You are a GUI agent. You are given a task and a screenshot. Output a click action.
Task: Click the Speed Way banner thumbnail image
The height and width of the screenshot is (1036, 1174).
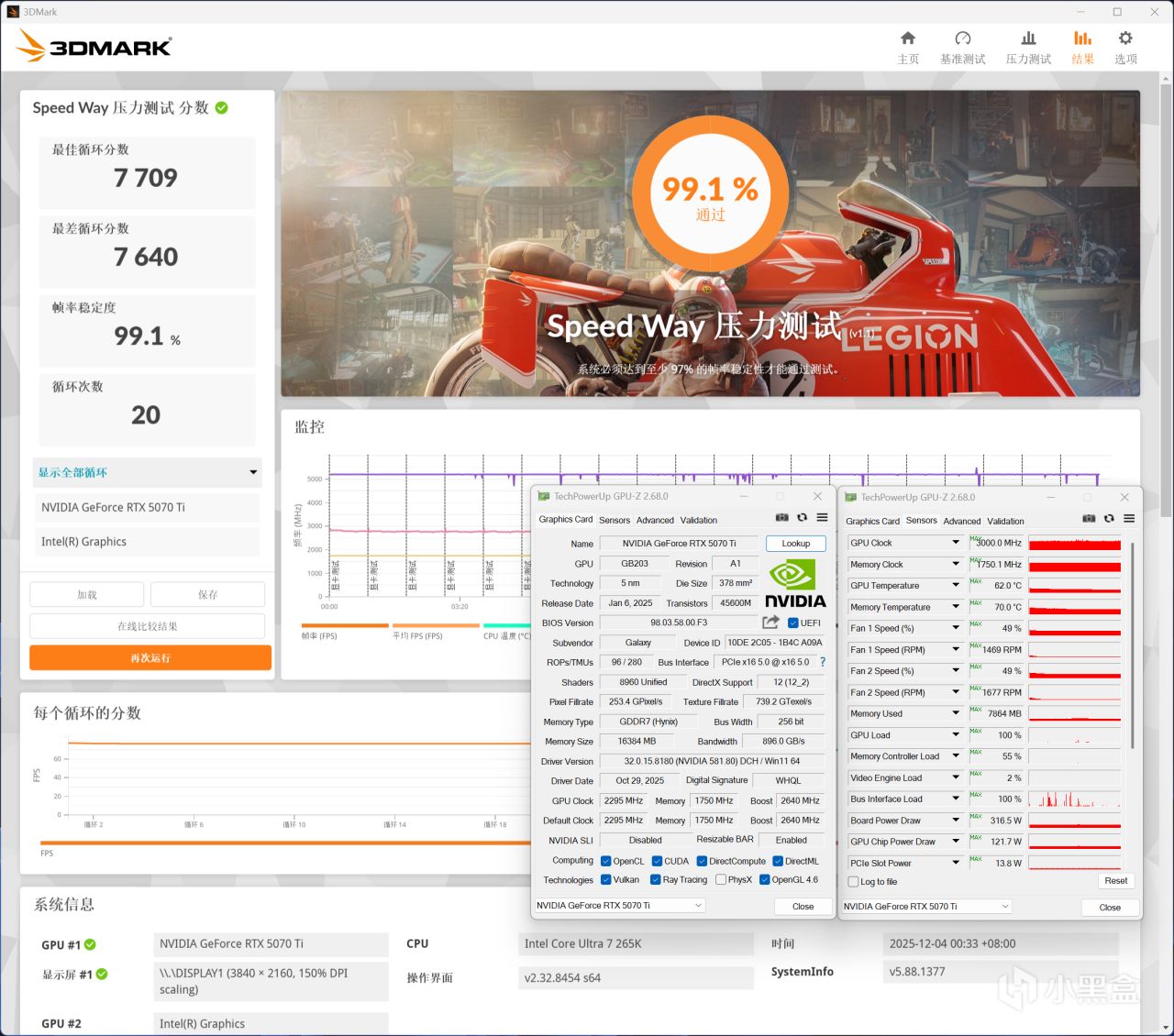coord(710,243)
